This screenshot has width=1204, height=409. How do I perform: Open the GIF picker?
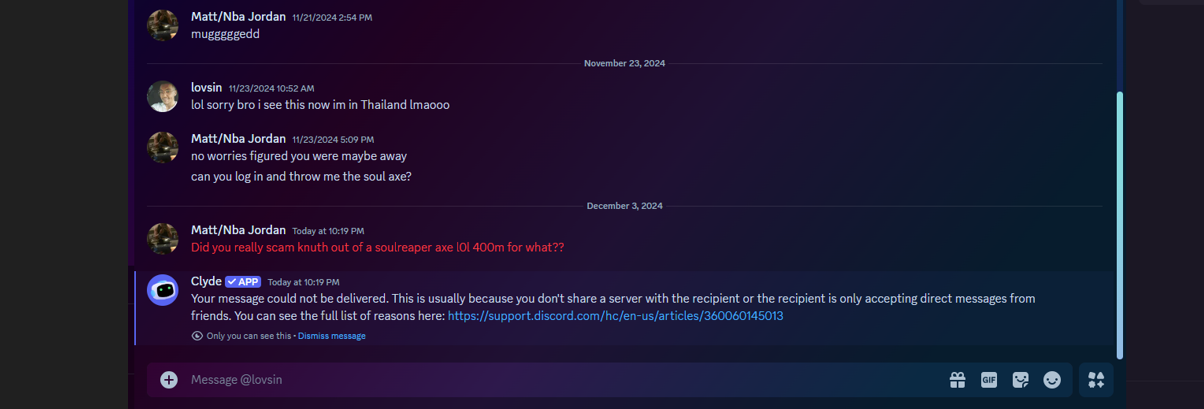pyautogui.click(x=989, y=380)
